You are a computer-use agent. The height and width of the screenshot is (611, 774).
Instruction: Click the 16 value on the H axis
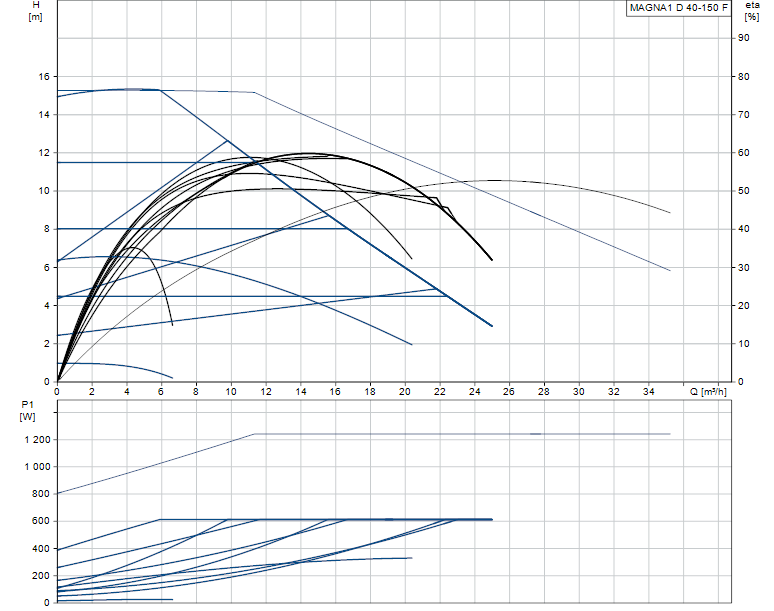pos(44,76)
